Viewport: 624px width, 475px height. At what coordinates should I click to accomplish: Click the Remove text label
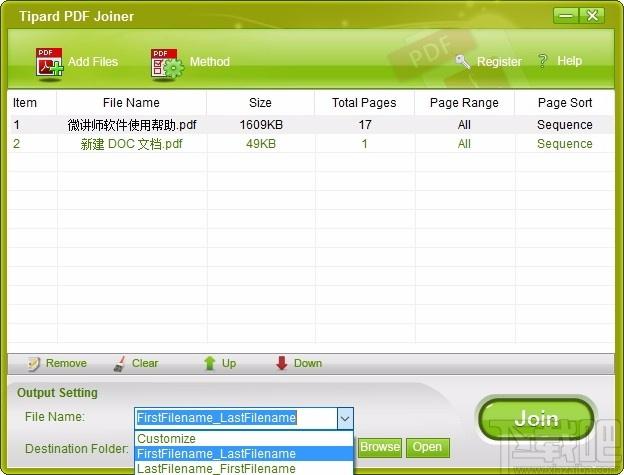click(x=66, y=363)
